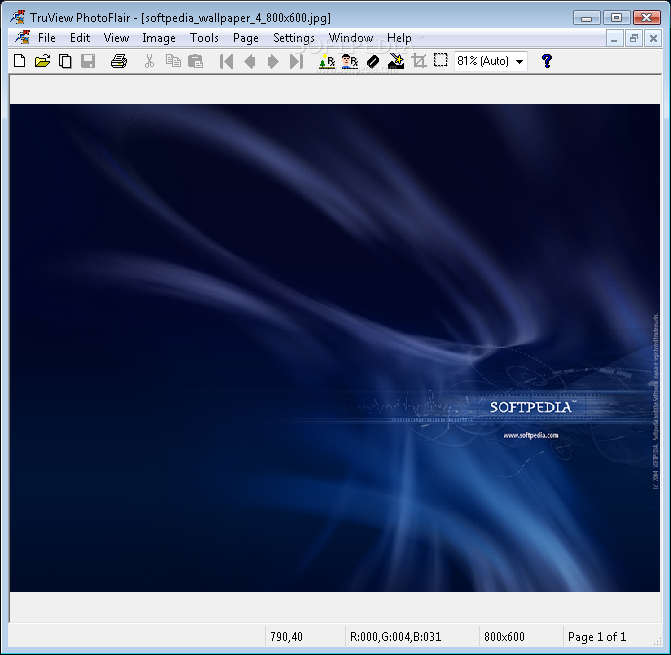Open the Edit menu
671x655 pixels.
click(x=80, y=38)
